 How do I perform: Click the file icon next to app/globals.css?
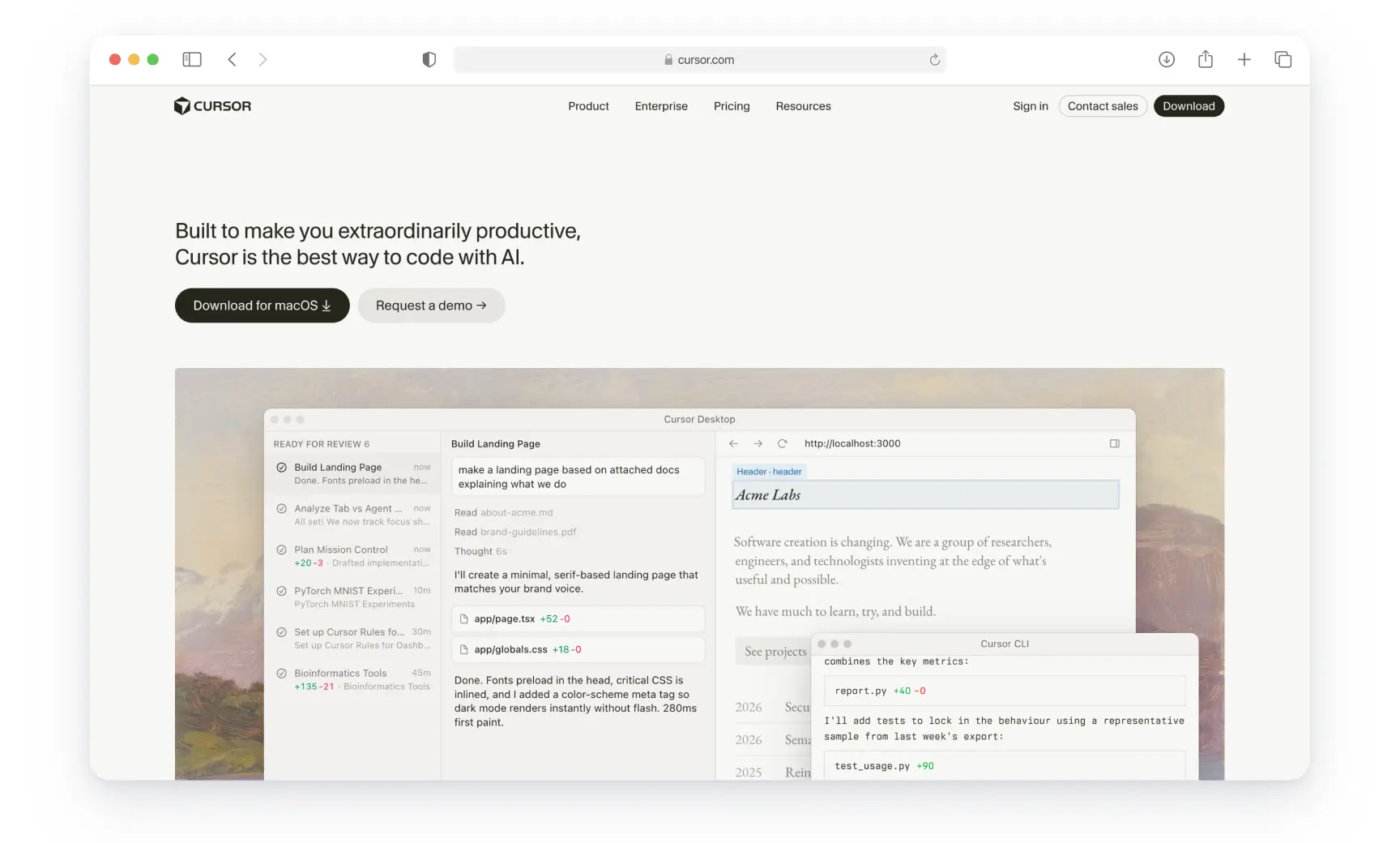click(464, 649)
